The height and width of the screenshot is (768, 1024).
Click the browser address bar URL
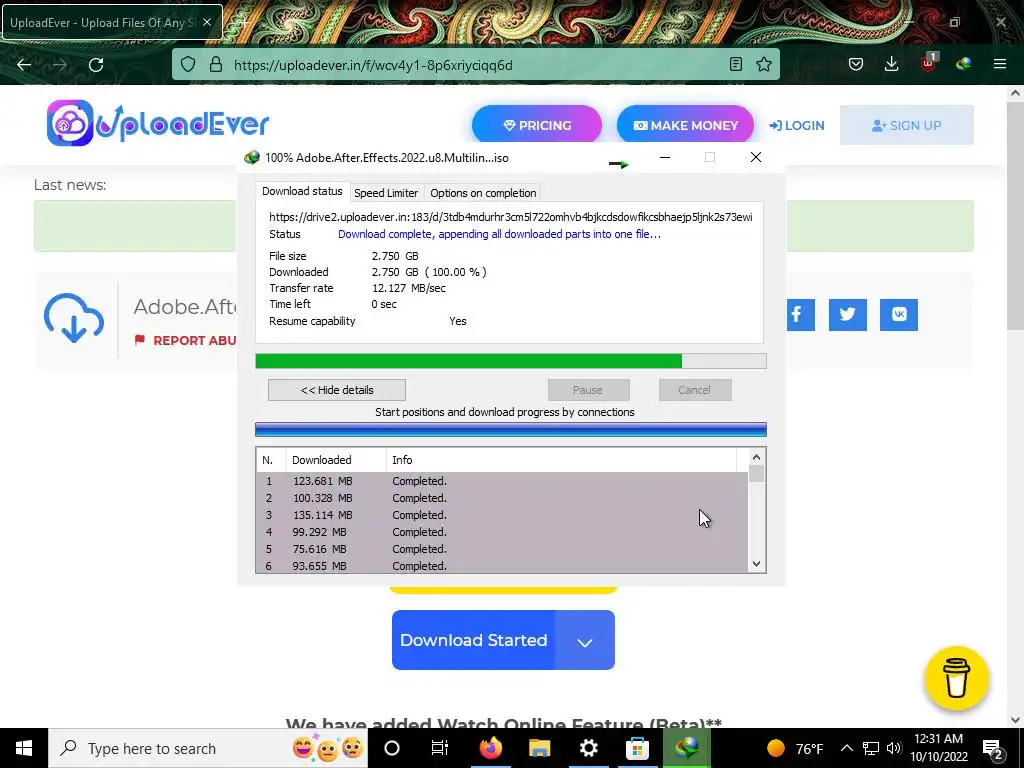click(373, 65)
